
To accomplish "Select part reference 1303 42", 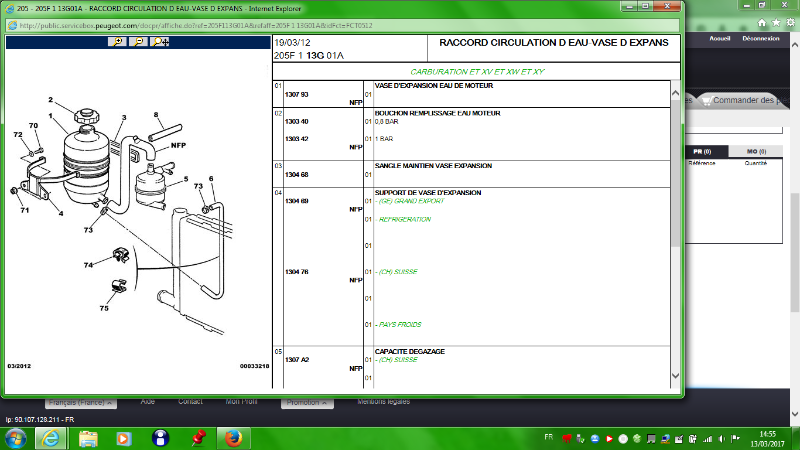I will coord(296,139).
